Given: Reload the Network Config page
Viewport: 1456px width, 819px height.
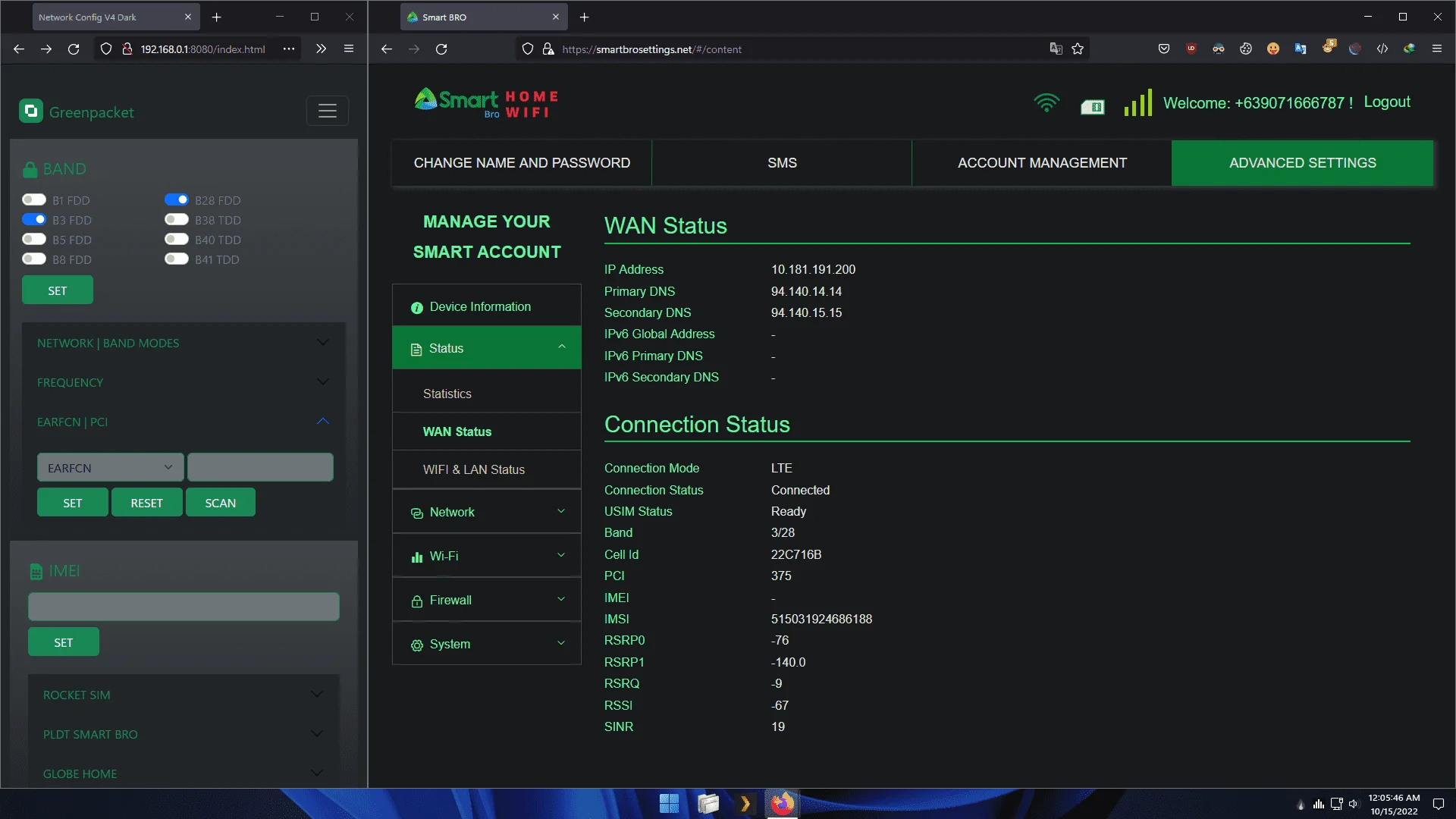Looking at the screenshot, I should tap(74, 49).
